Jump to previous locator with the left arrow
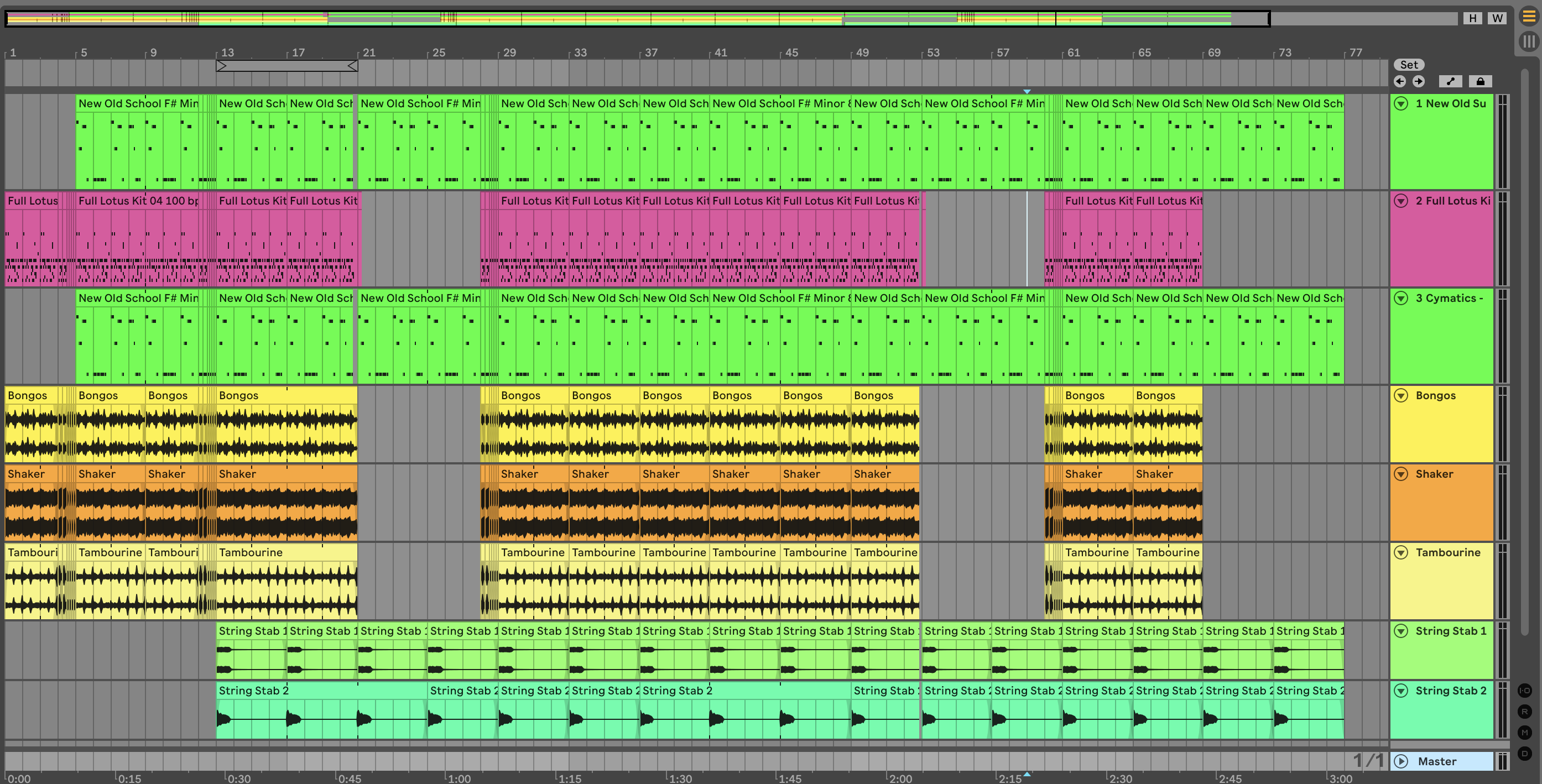The image size is (1542, 784). pyautogui.click(x=1399, y=81)
